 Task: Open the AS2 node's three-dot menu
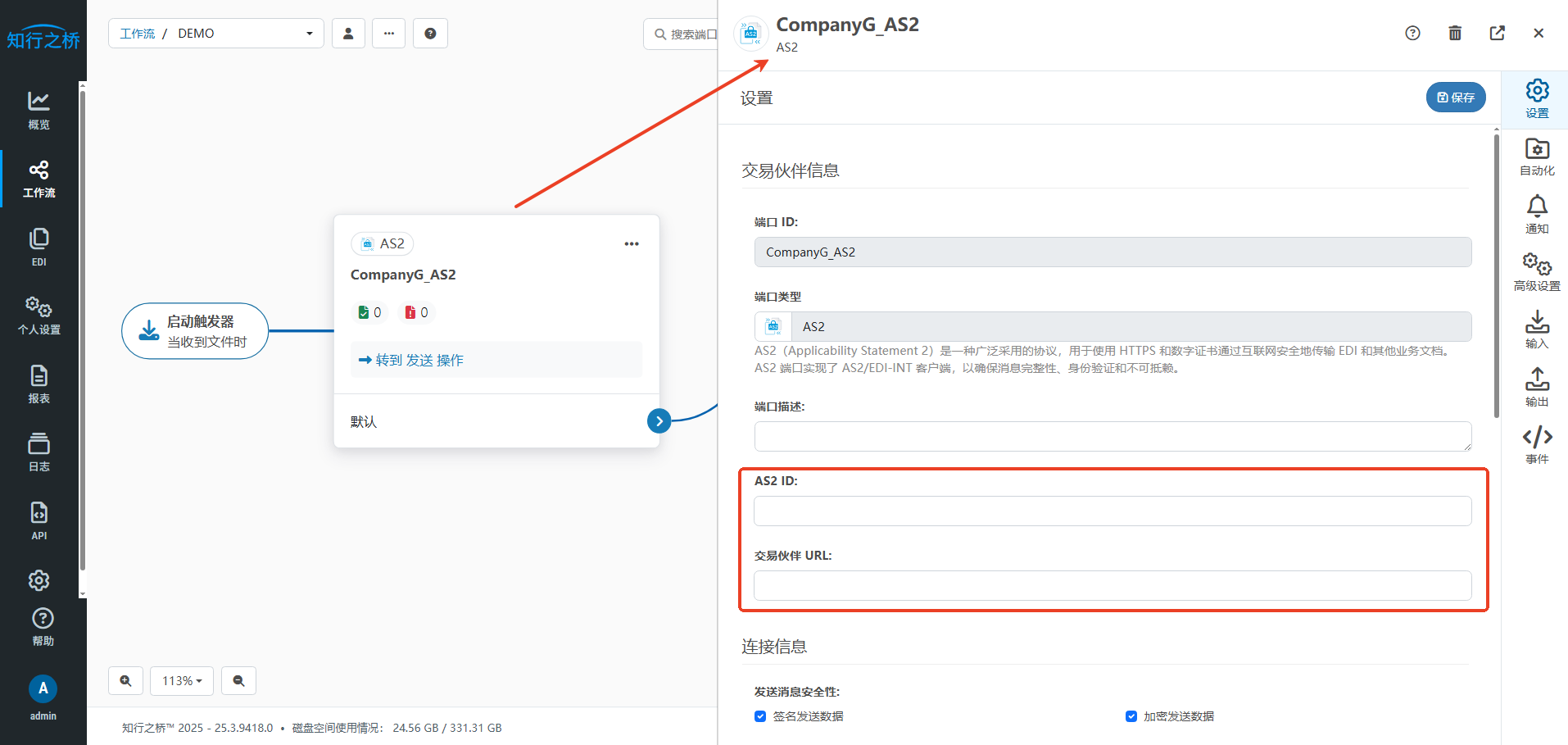click(631, 243)
